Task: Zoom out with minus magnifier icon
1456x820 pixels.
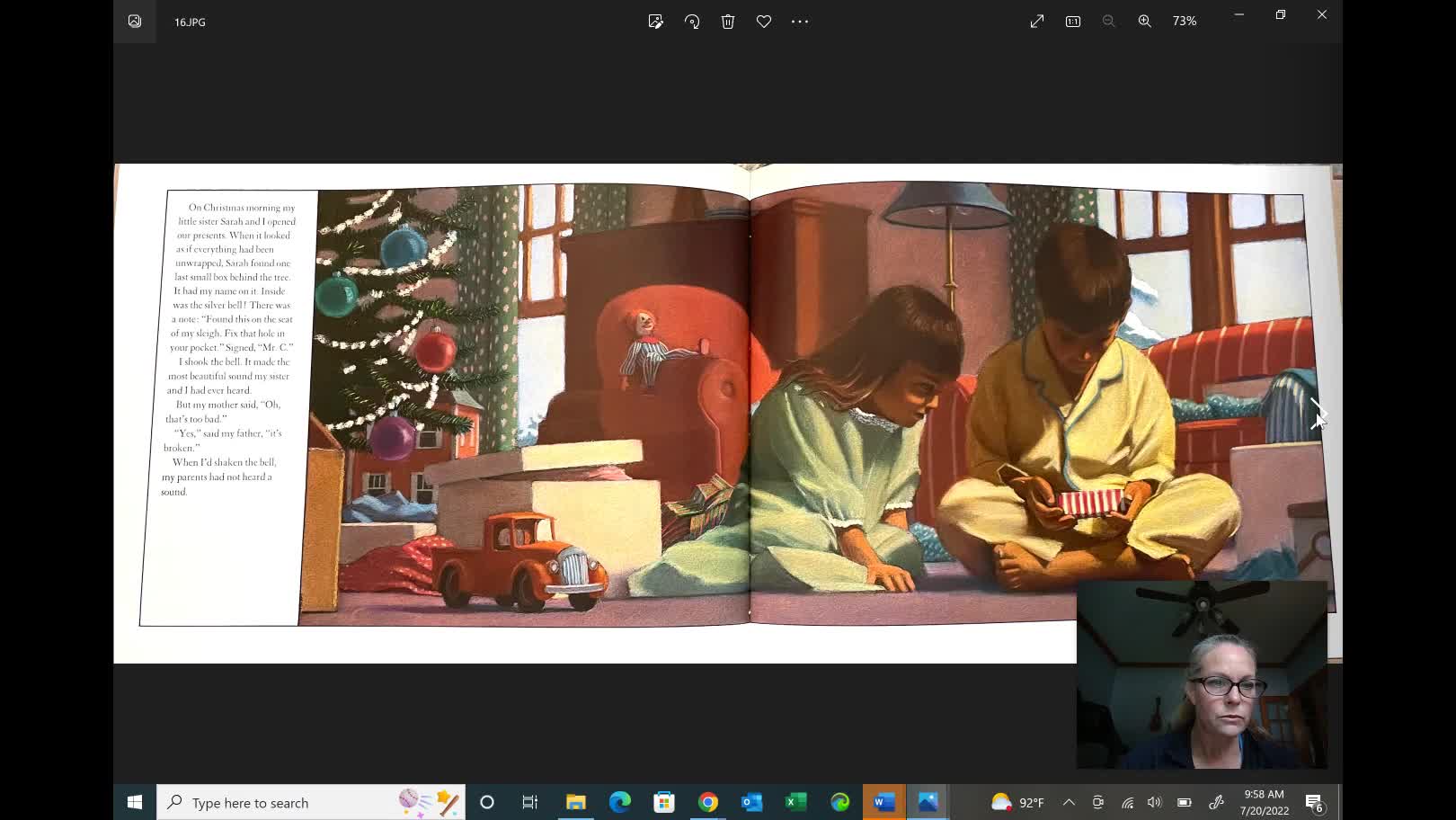Action: tap(1109, 22)
